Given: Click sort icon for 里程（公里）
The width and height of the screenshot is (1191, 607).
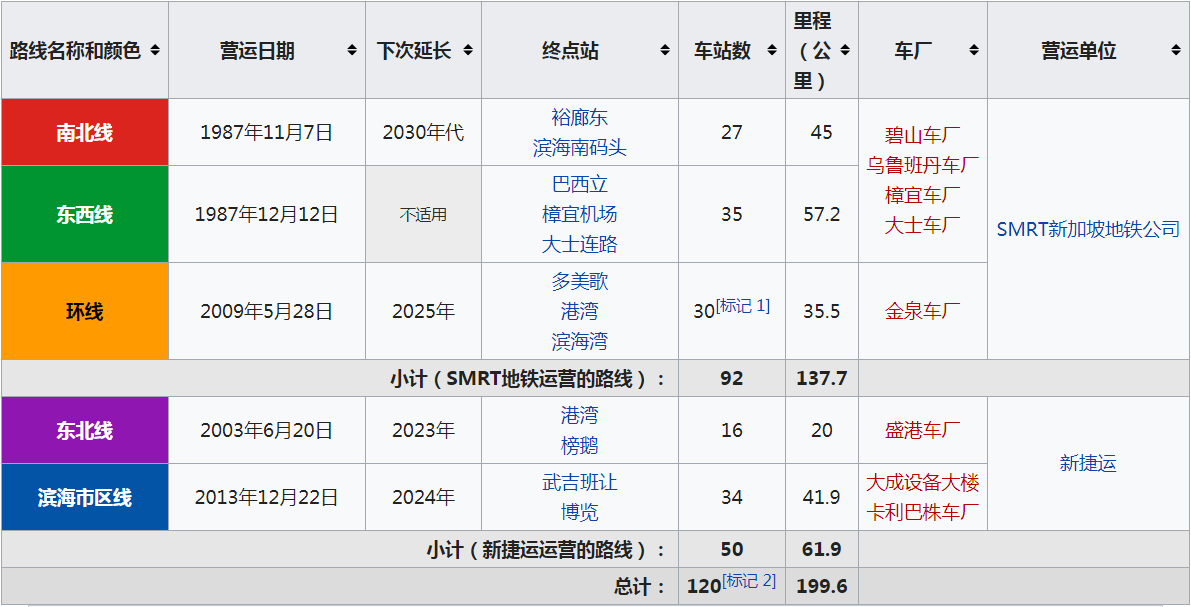Looking at the screenshot, I should click(x=845, y=51).
